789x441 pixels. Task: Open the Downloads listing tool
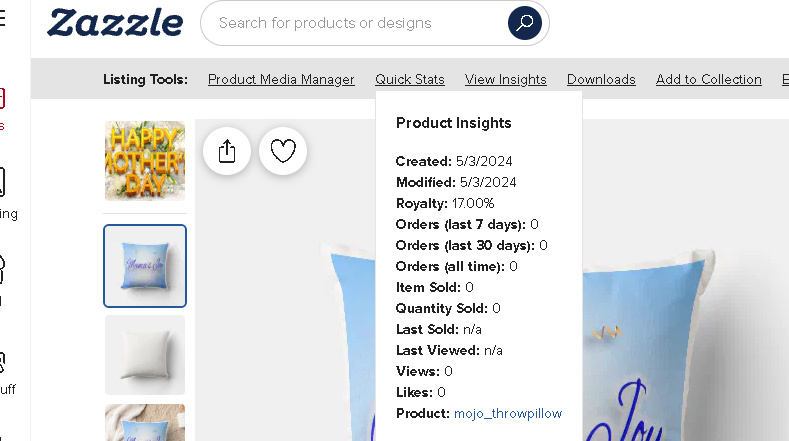[601, 80]
